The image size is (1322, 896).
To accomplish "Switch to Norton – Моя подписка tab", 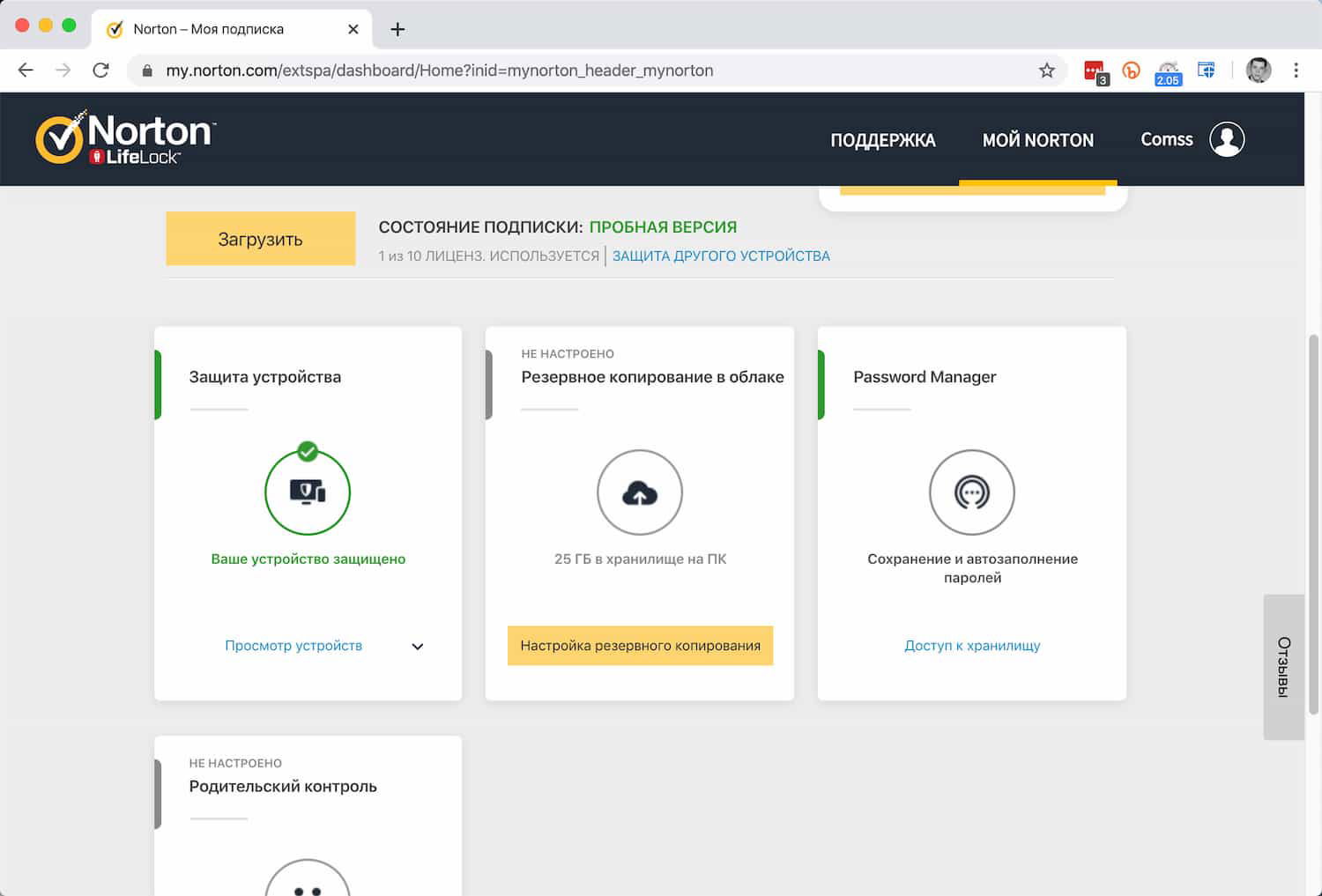I will click(231, 29).
